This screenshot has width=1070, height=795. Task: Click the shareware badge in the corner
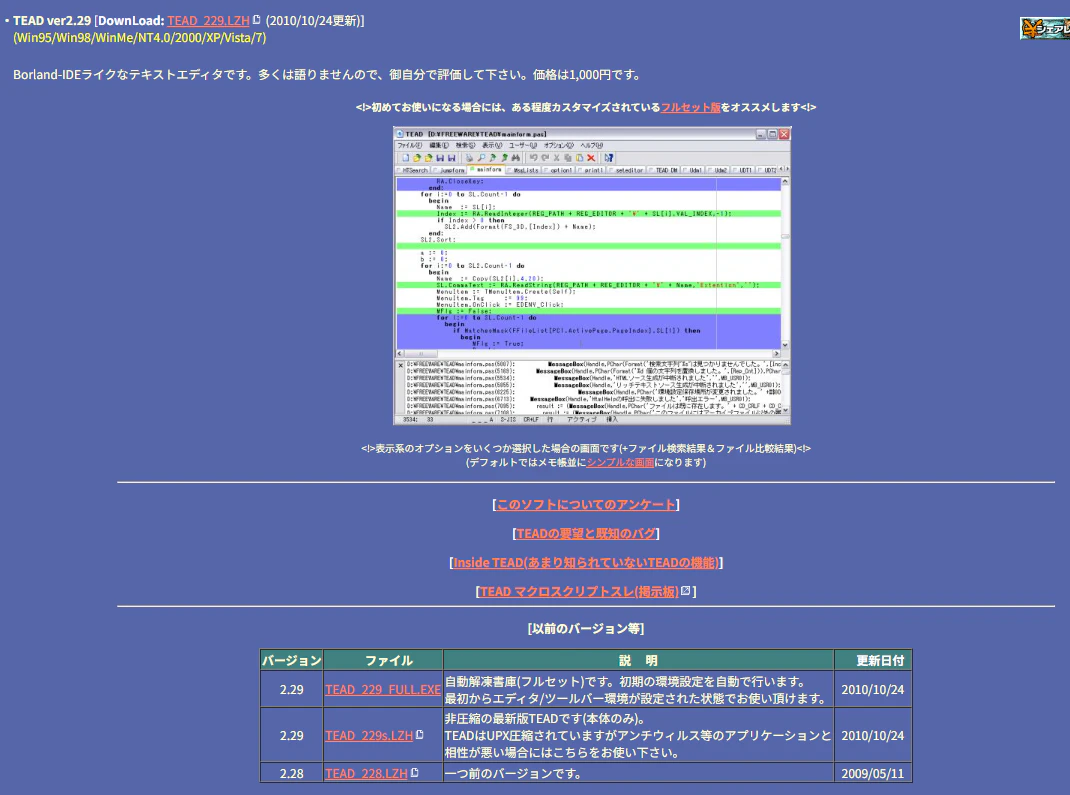pos(1045,28)
